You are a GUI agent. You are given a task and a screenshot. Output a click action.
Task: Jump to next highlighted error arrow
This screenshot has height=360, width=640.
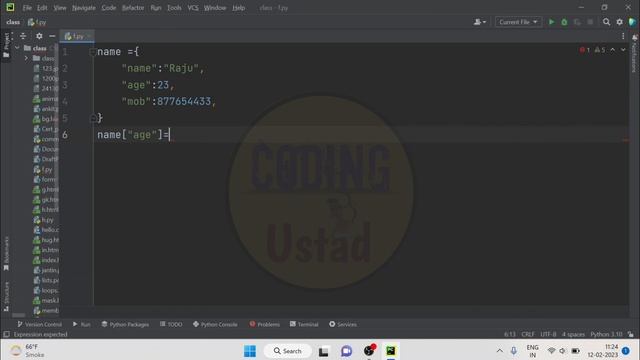(623, 50)
